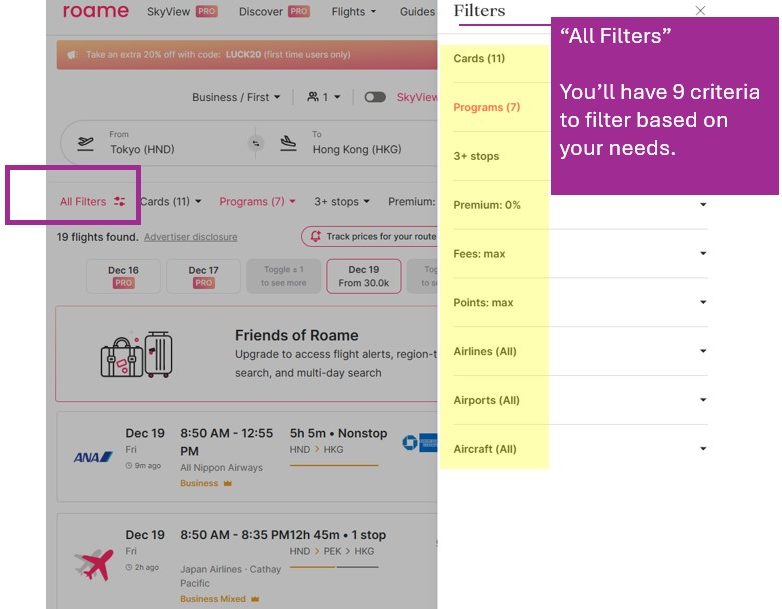Open the Programs (7) toolbar dropdown

[x=257, y=202]
